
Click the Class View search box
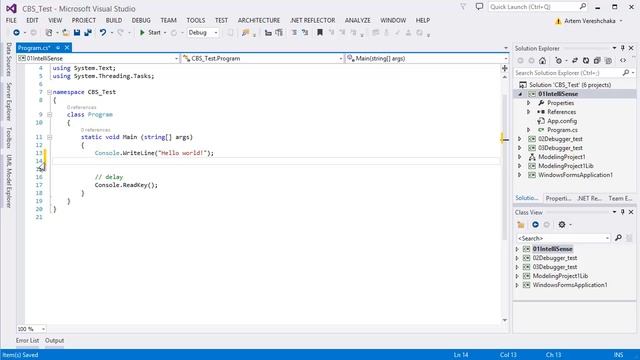(563, 238)
